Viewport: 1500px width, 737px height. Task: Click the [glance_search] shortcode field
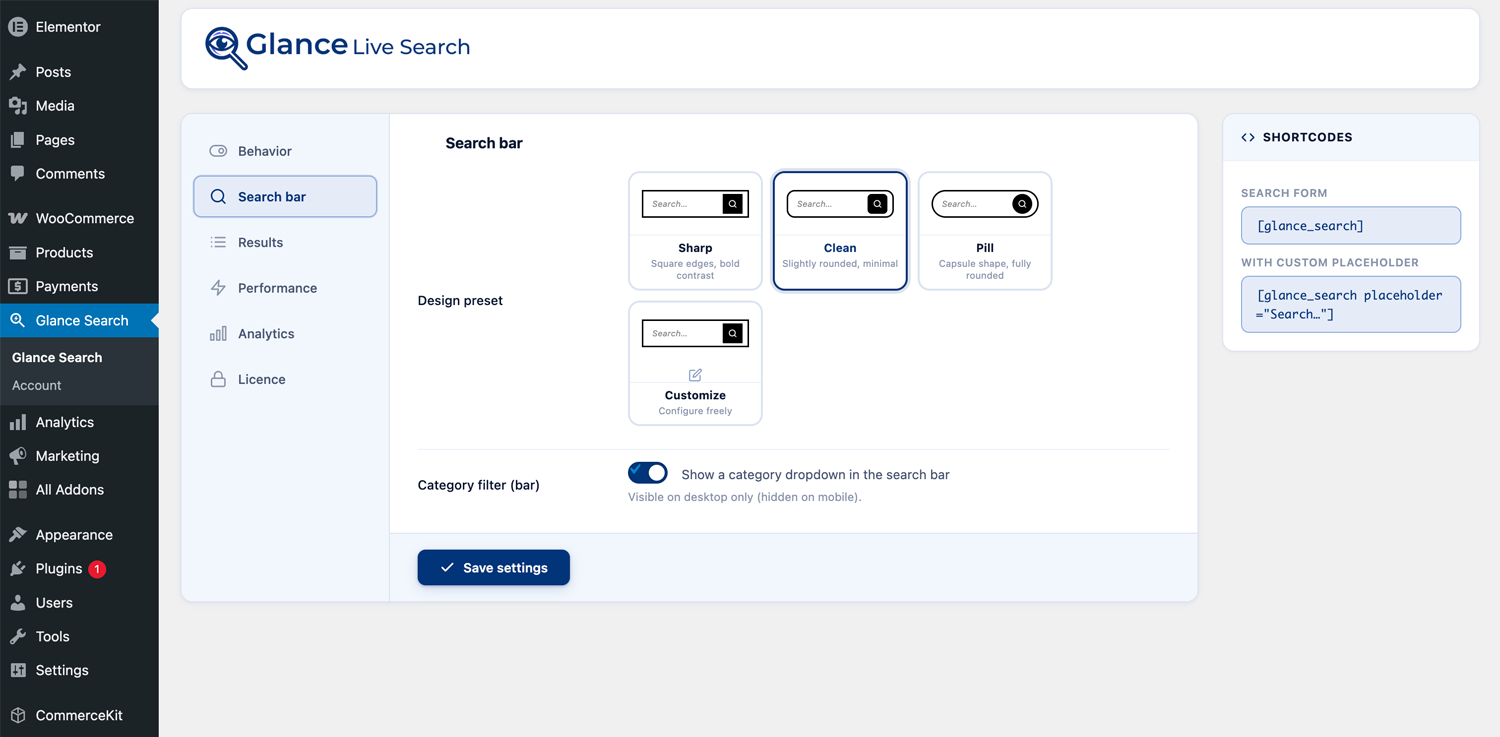pos(1350,225)
